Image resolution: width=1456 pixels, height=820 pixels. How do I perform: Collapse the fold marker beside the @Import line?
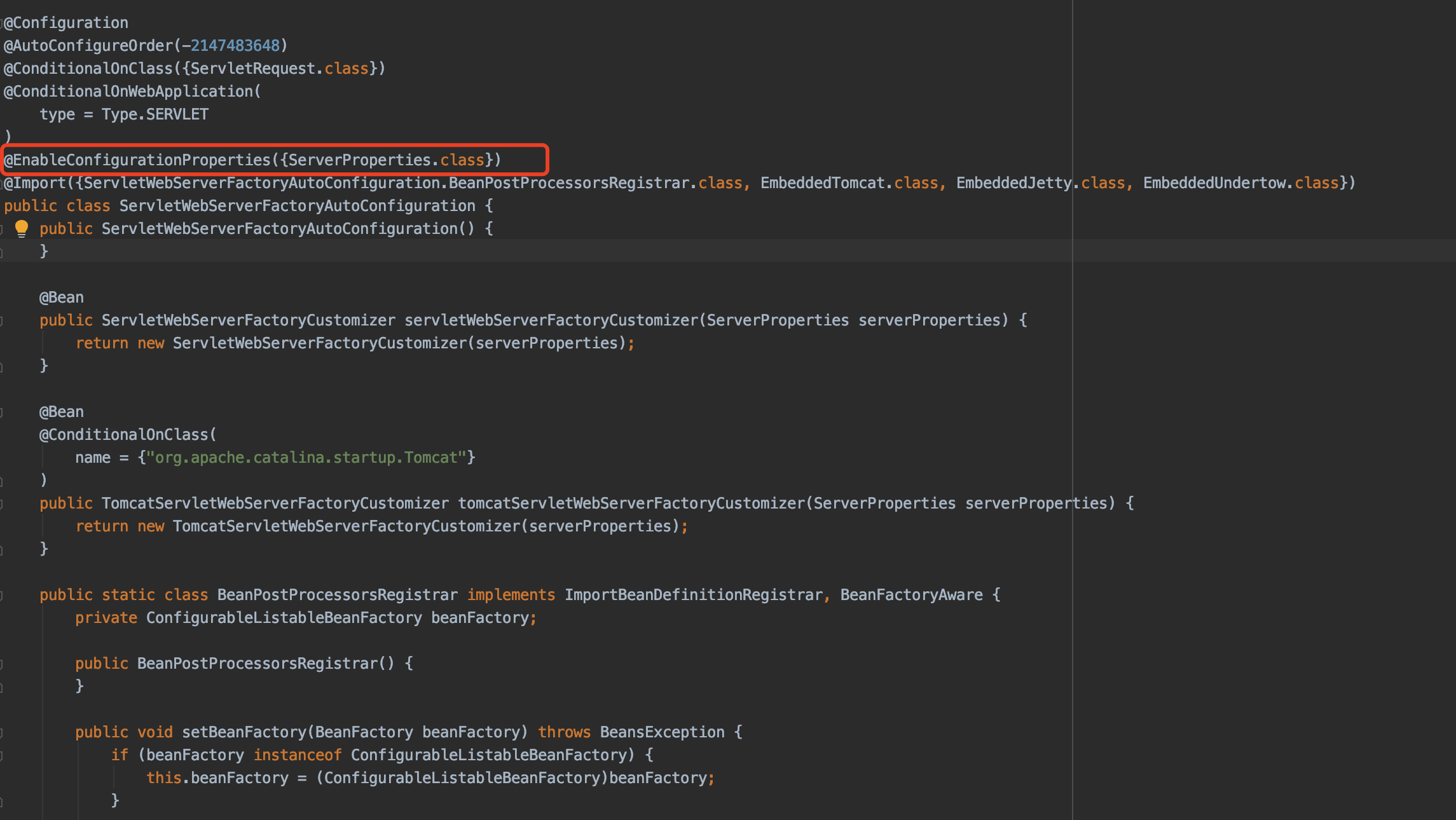tap(3, 184)
